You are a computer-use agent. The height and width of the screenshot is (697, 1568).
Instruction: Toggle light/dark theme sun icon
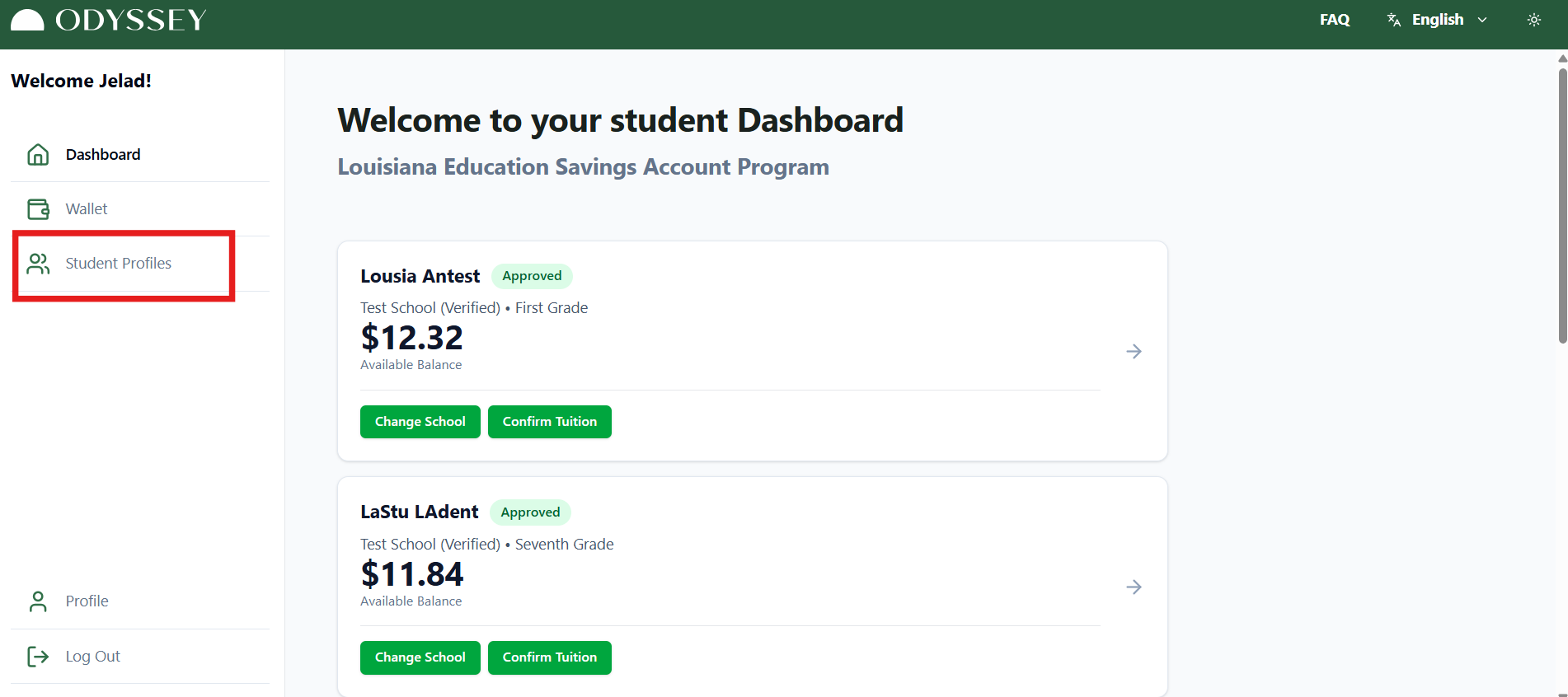[1533, 20]
